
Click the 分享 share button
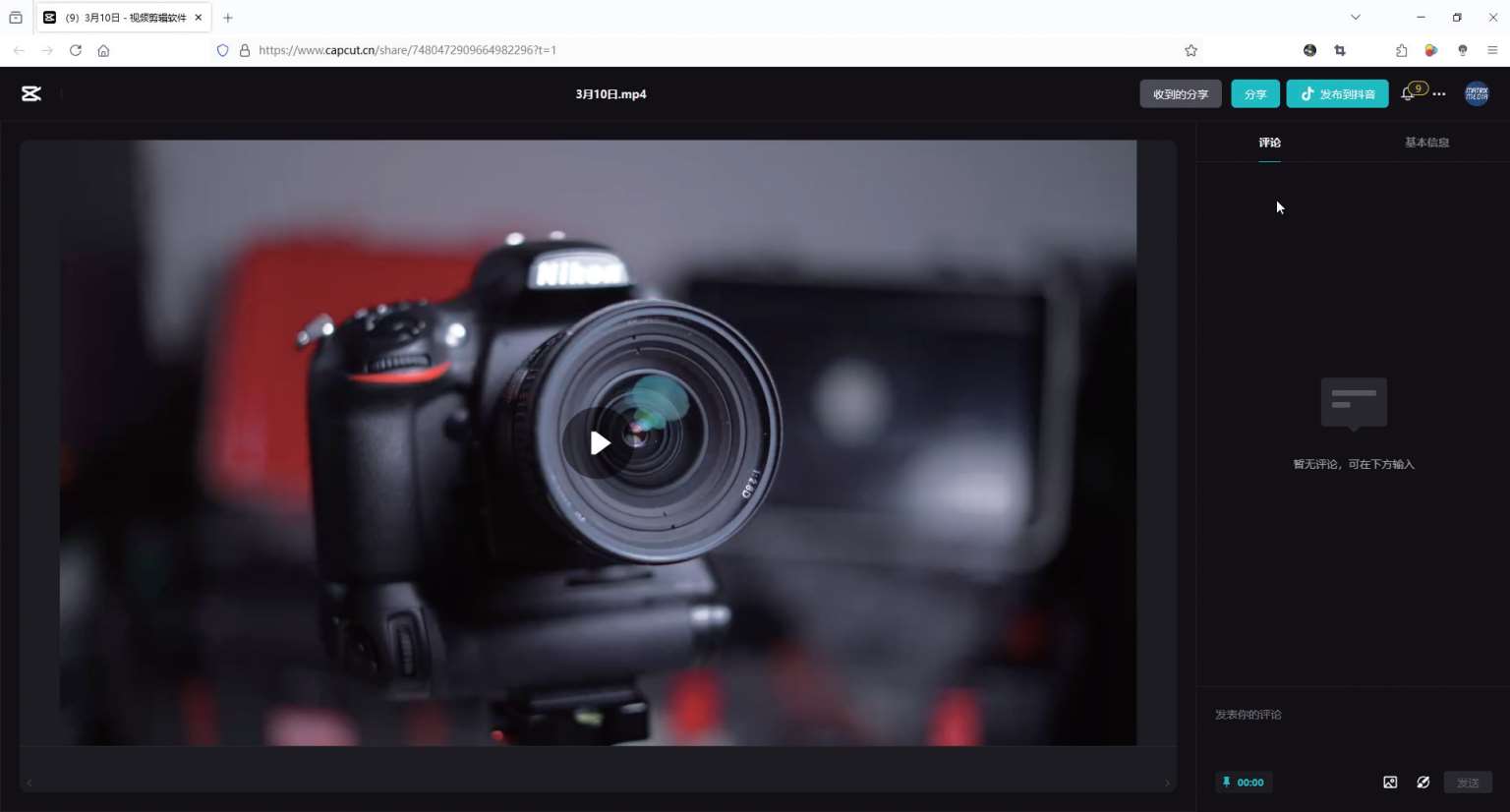point(1255,94)
